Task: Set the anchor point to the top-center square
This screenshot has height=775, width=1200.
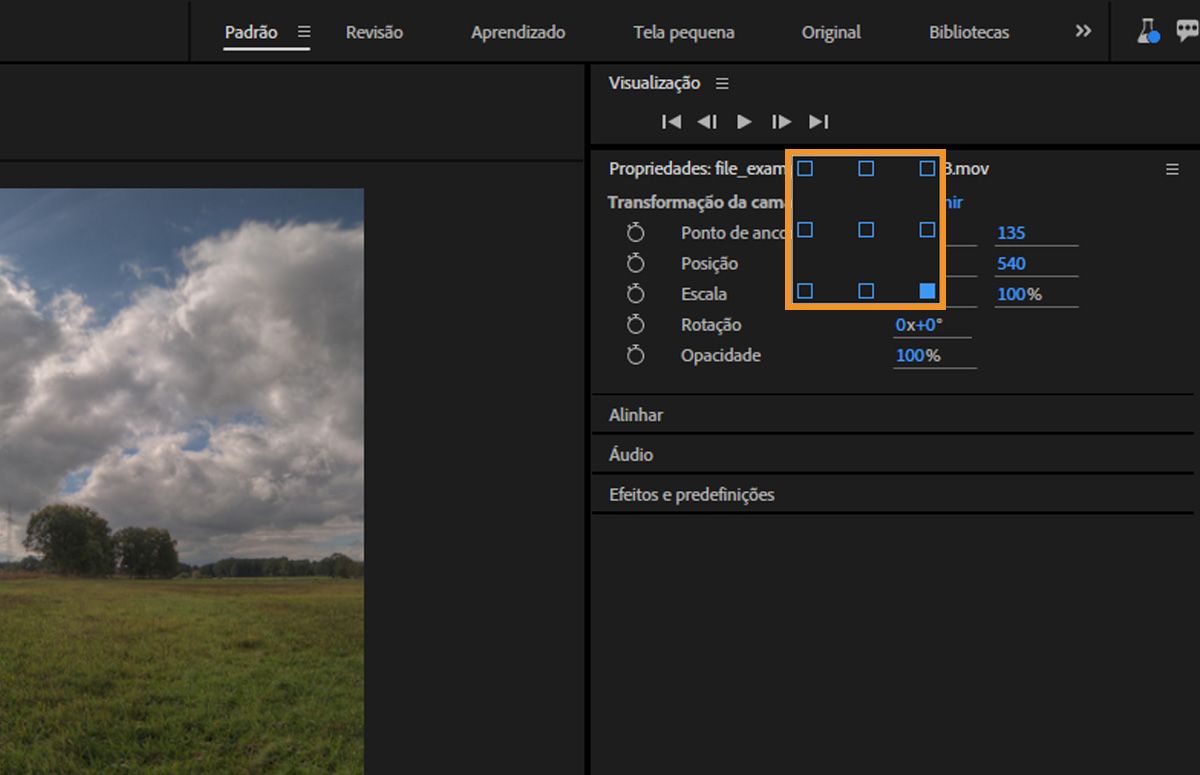Action: (x=866, y=169)
